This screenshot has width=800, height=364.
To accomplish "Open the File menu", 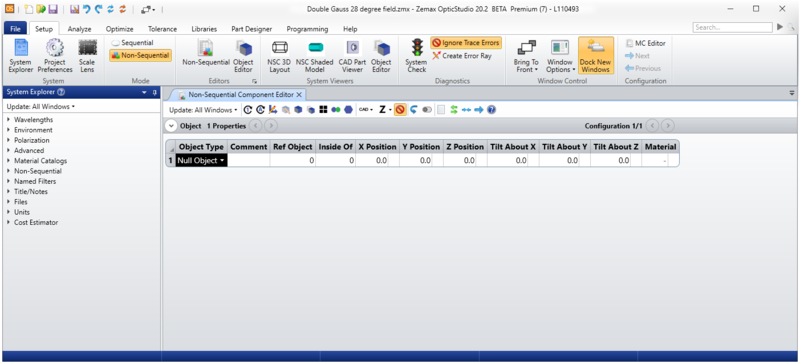I will [x=15, y=29].
